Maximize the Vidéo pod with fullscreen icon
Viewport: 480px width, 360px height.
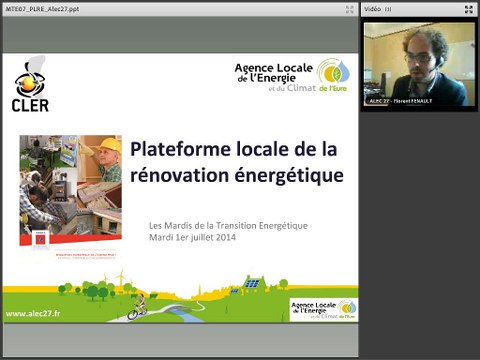(469, 9)
